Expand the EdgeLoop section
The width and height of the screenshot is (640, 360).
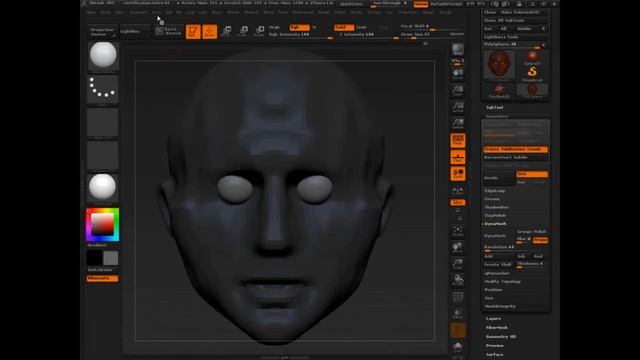(495, 191)
